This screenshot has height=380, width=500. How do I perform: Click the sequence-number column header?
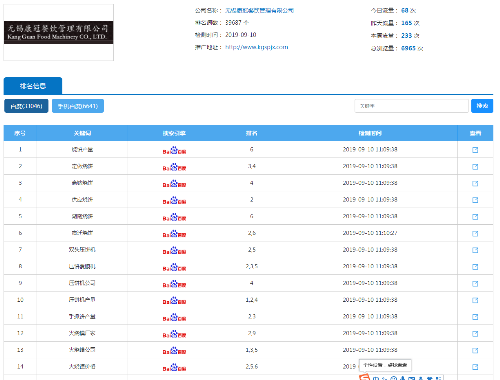pyautogui.click(x=20, y=133)
